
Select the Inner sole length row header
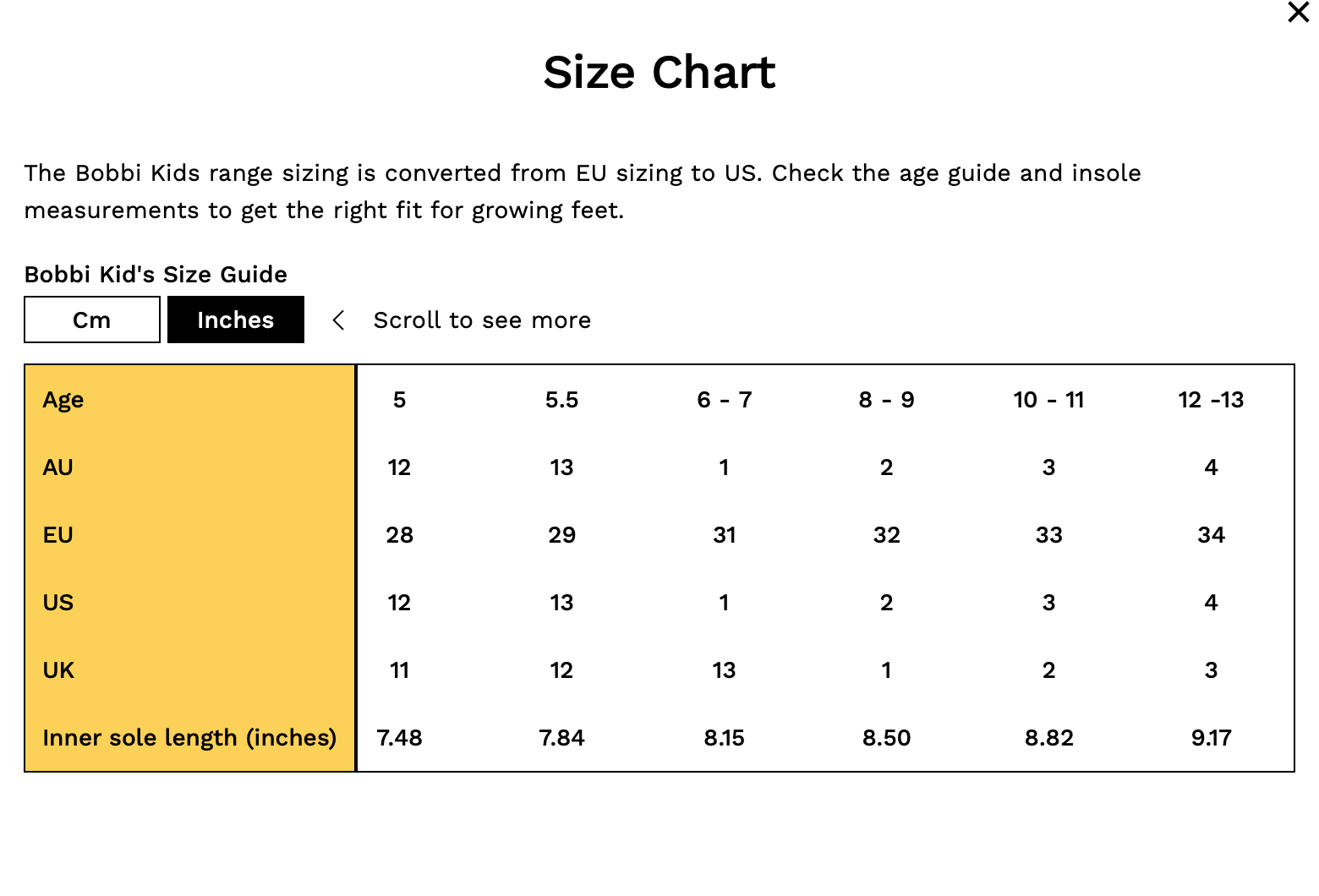(x=189, y=738)
